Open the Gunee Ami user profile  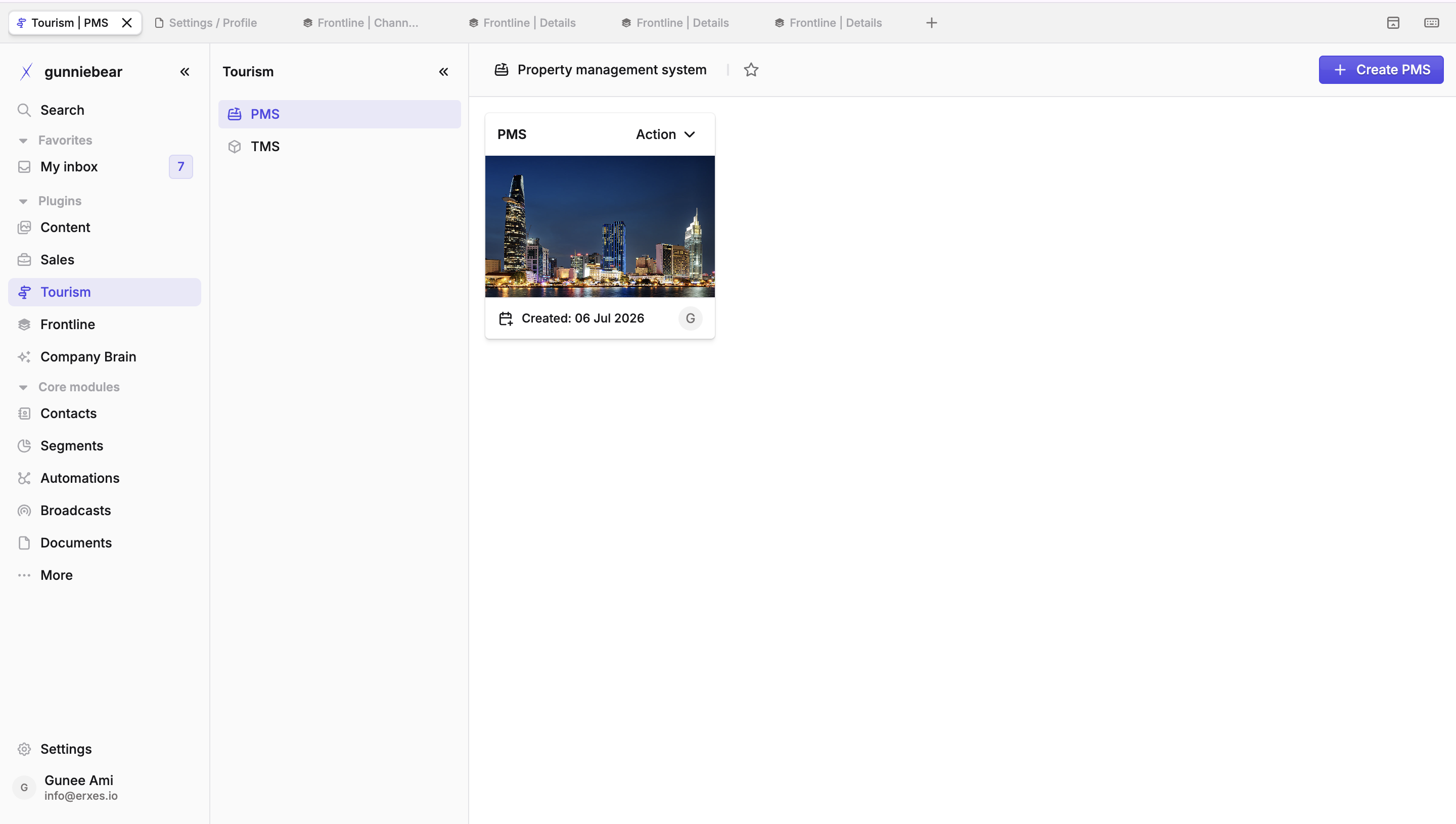tap(105, 787)
